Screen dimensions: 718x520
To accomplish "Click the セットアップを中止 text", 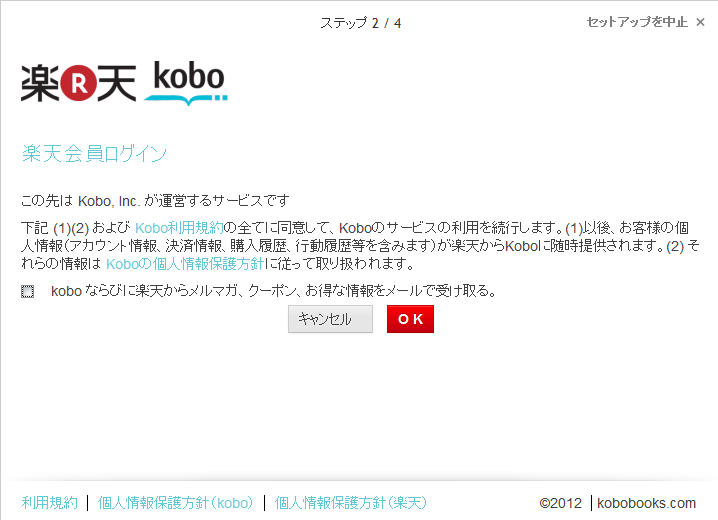I will tap(637, 22).
